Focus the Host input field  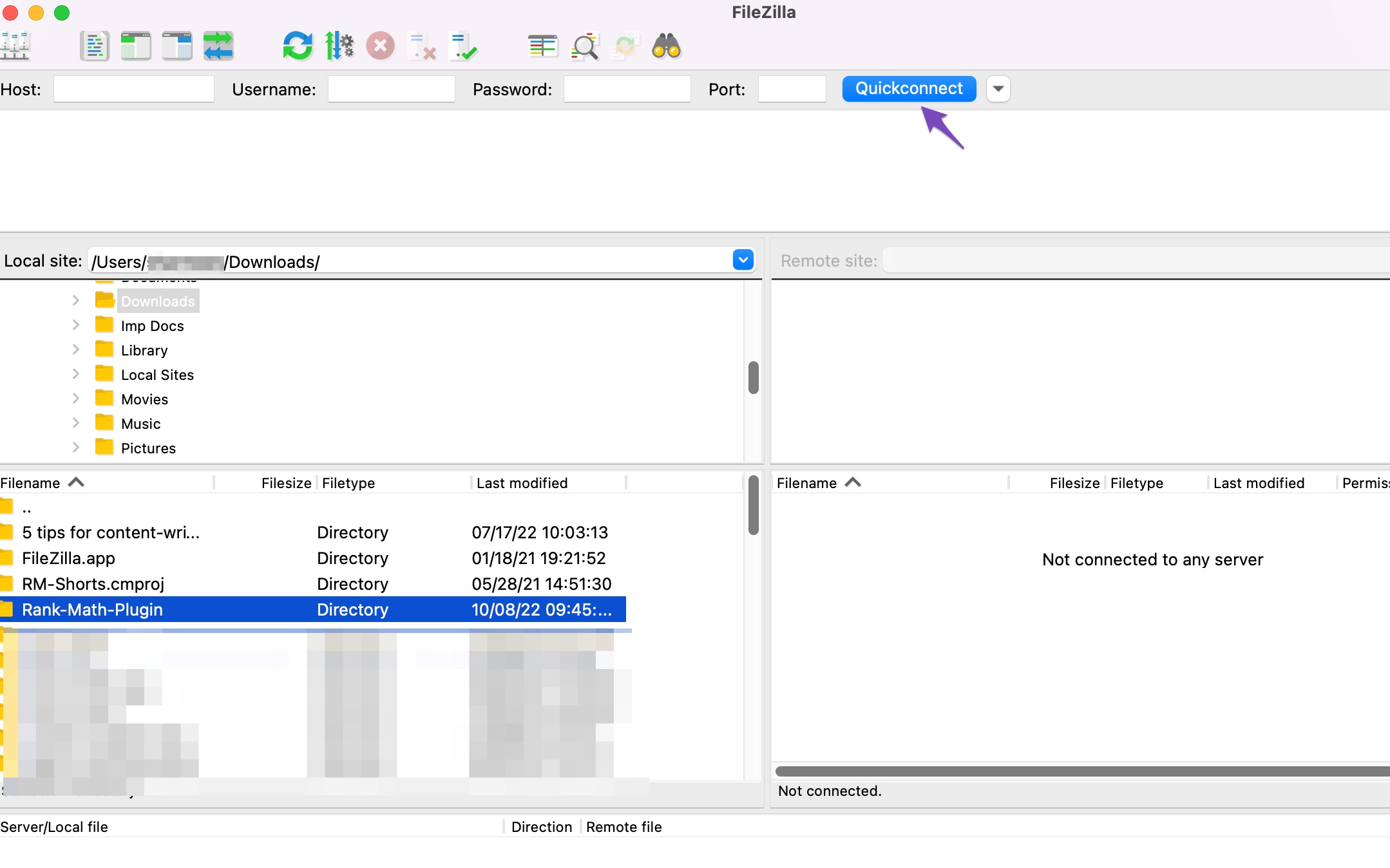(x=134, y=89)
